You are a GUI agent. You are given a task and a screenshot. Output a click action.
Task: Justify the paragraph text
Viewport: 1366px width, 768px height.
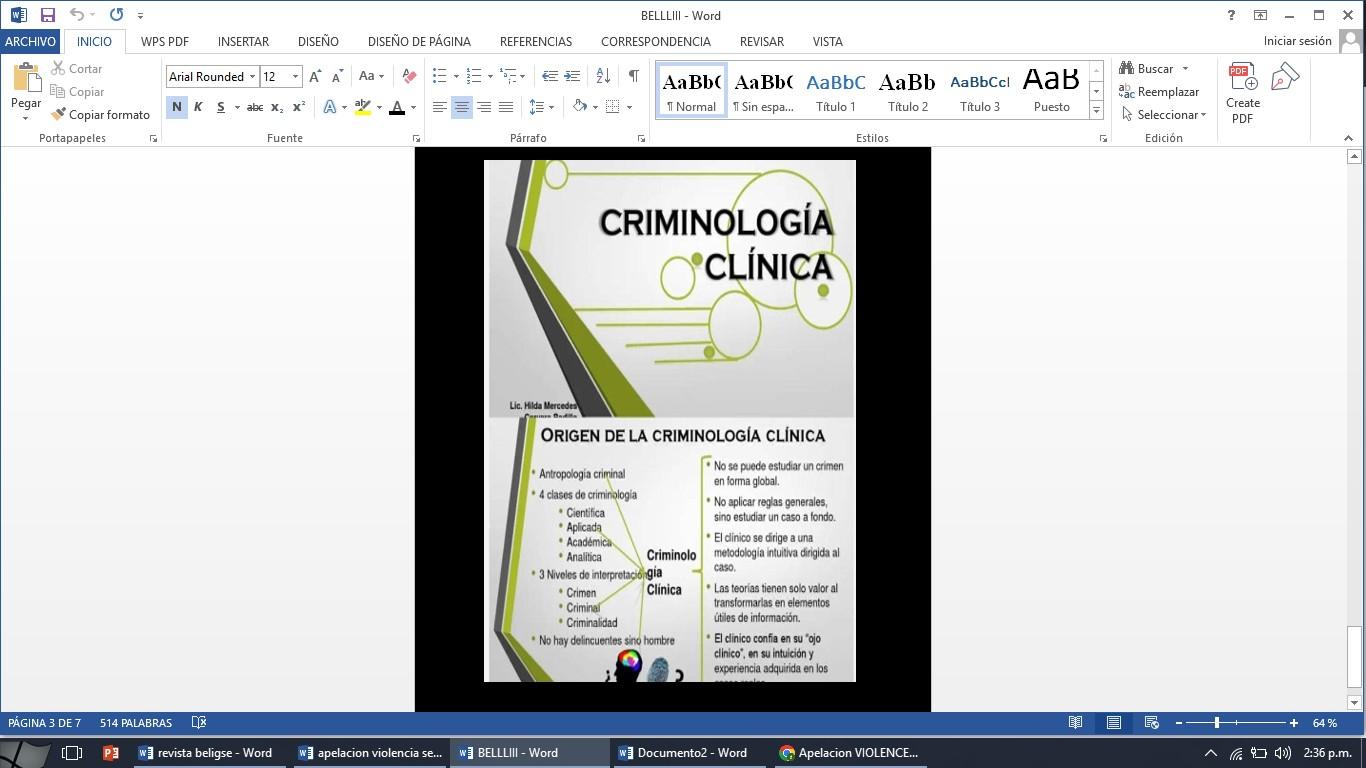click(506, 107)
